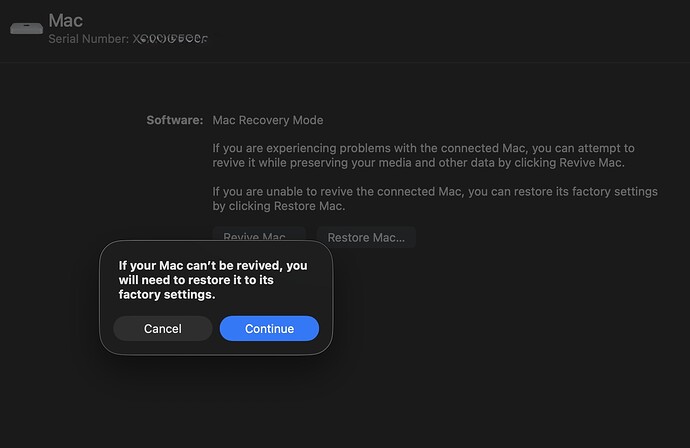Click the 'Software:' label

point(175,120)
